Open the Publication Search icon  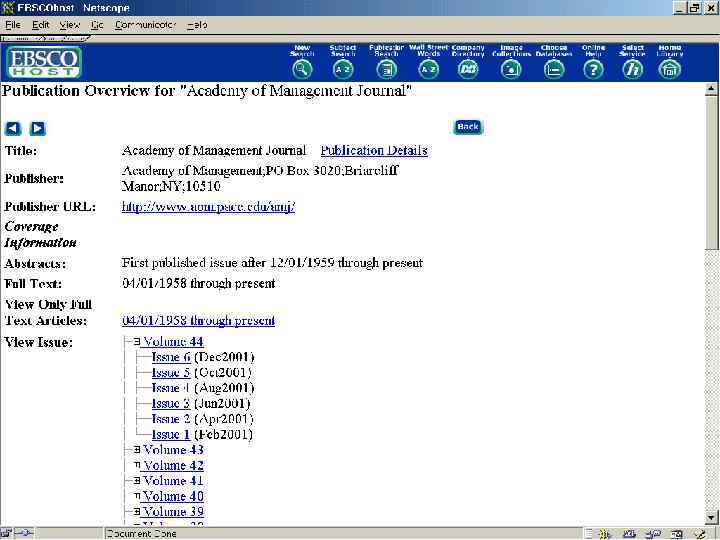pyautogui.click(x=386, y=69)
